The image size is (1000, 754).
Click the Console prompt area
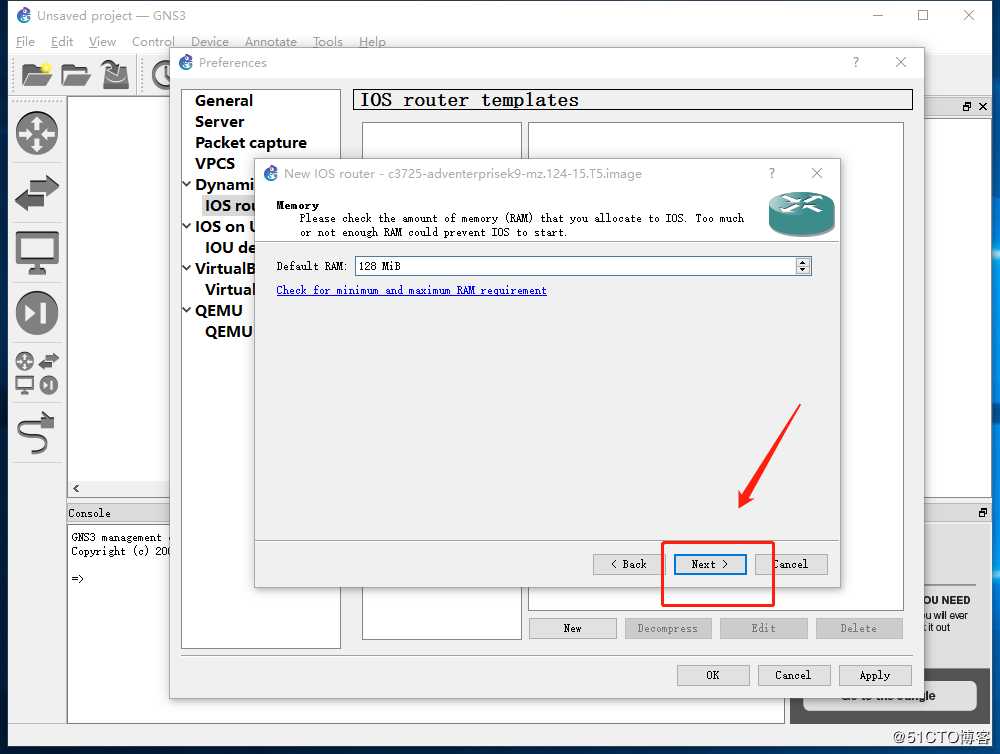(78, 579)
